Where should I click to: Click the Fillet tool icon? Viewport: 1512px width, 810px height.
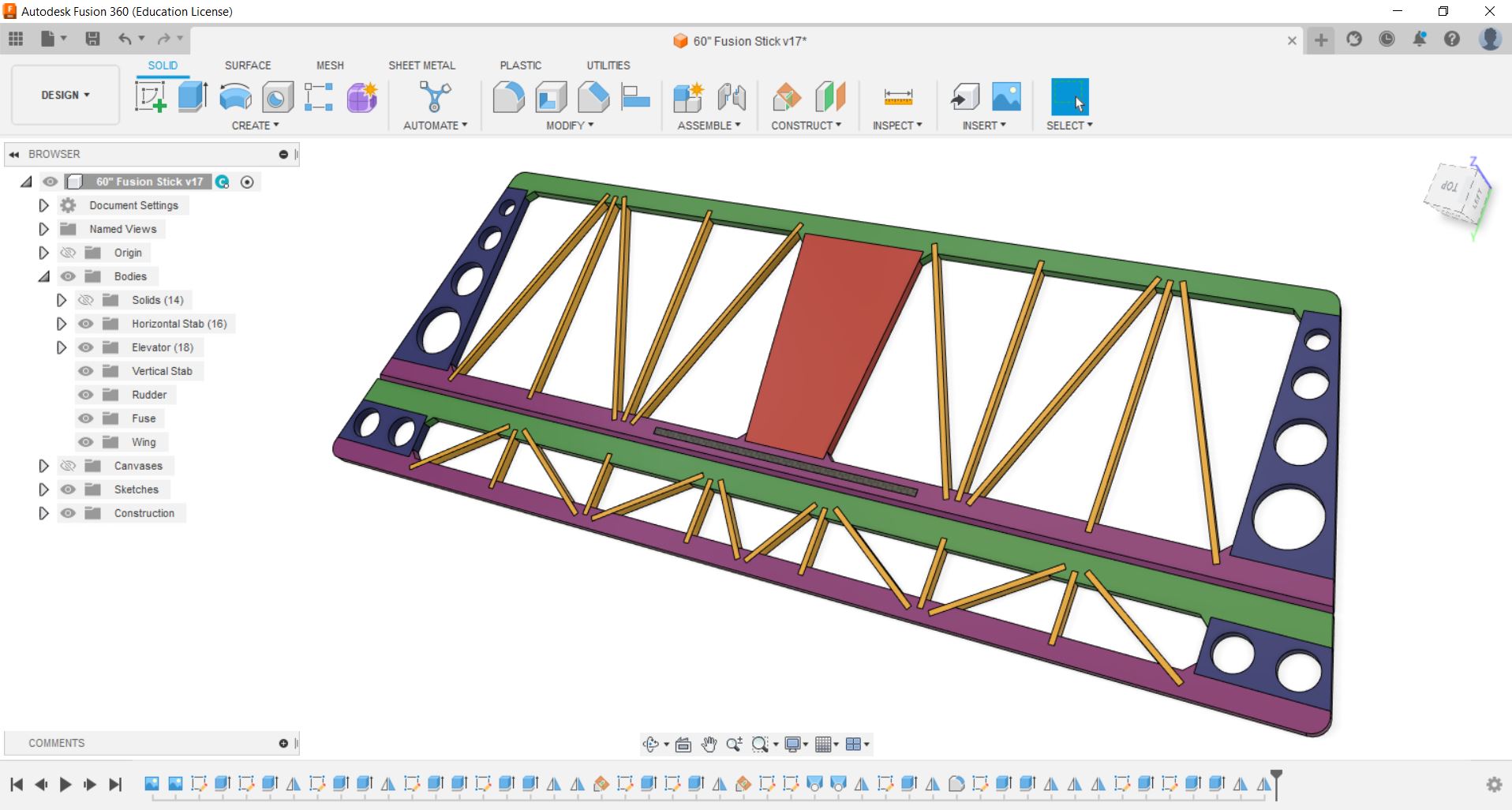[x=508, y=97]
